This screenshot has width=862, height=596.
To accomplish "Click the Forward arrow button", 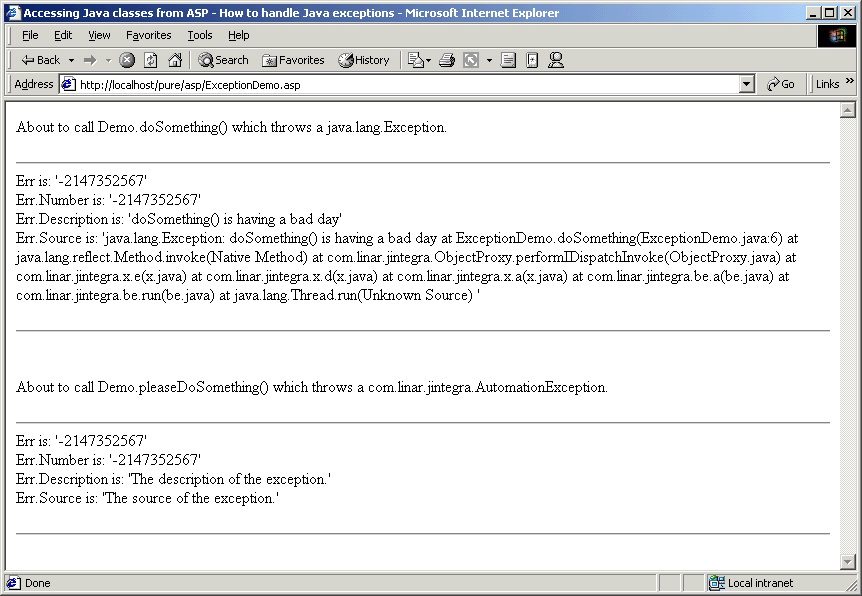I will pyautogui.click(x=90, y=60).
